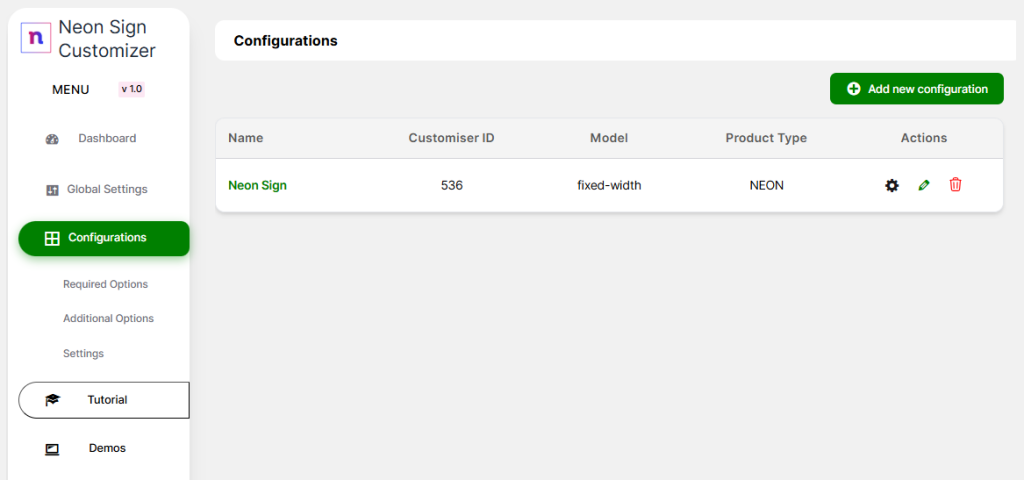Click the Customiser ID column header
This screenshot has height=480, width=1024.
tap(451, 138)
